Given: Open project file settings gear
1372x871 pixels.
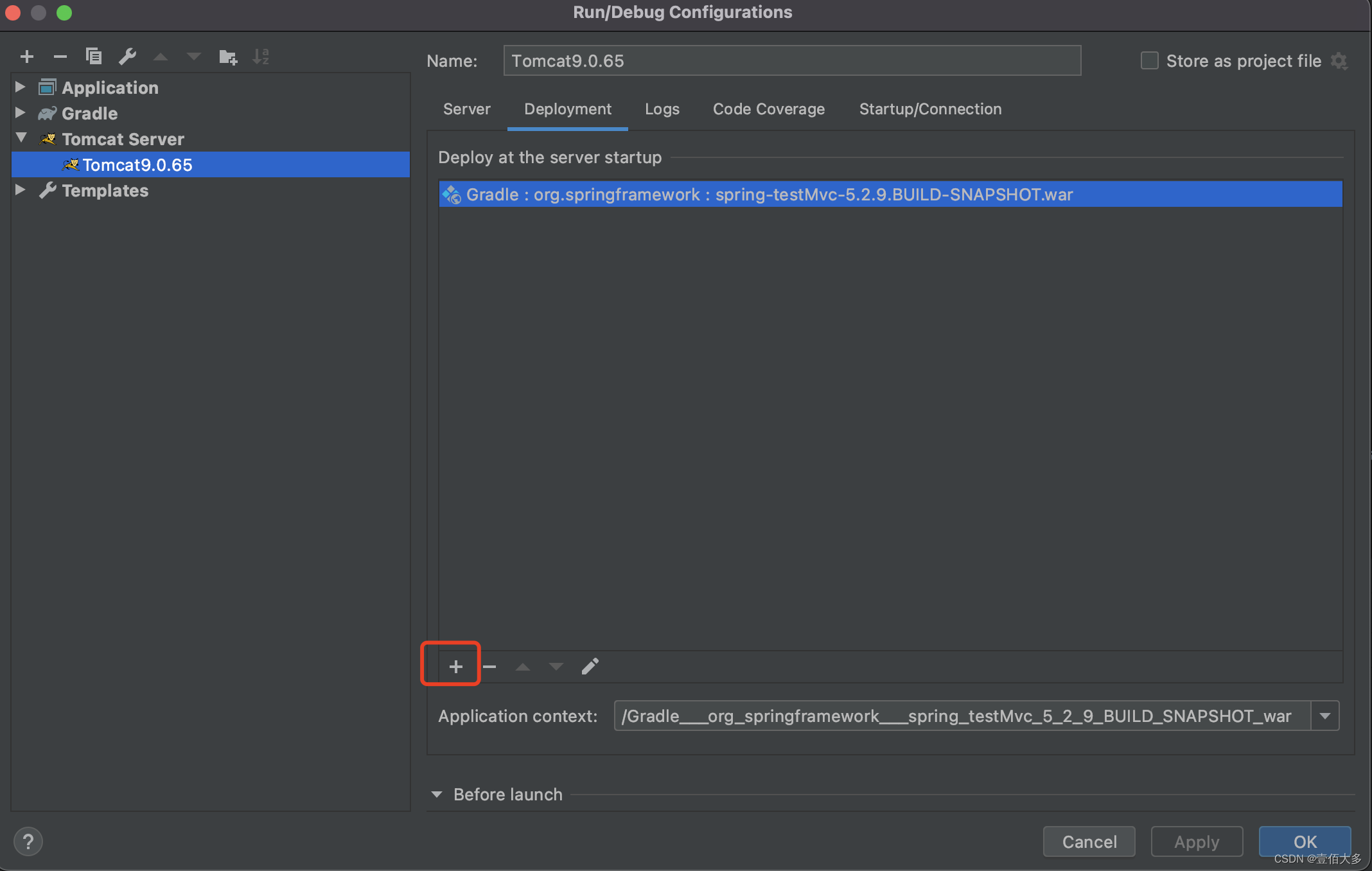Looking at the screenshot, I should pyautogui.click(x=1339, y=61).
